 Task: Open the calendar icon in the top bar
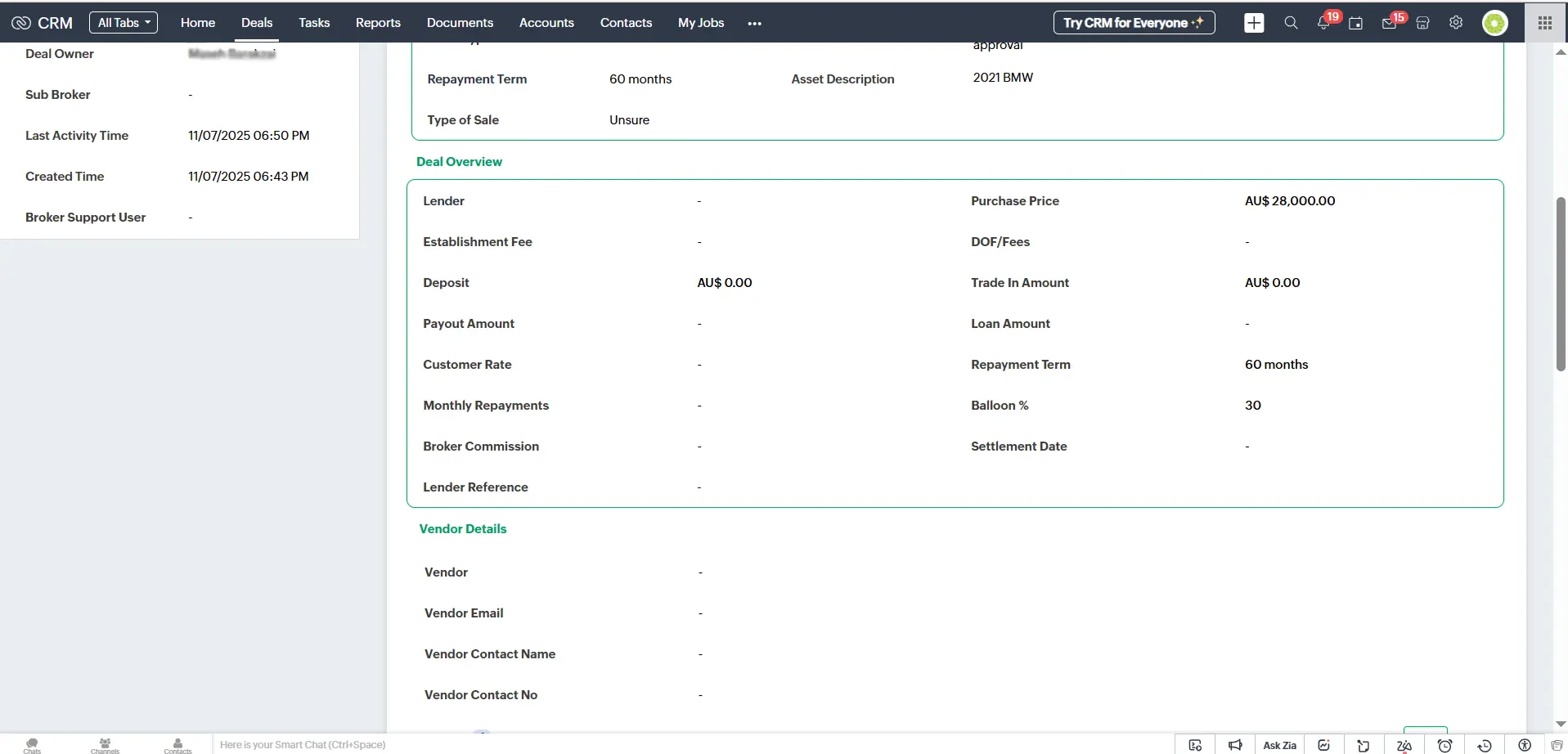point(1356,23)
